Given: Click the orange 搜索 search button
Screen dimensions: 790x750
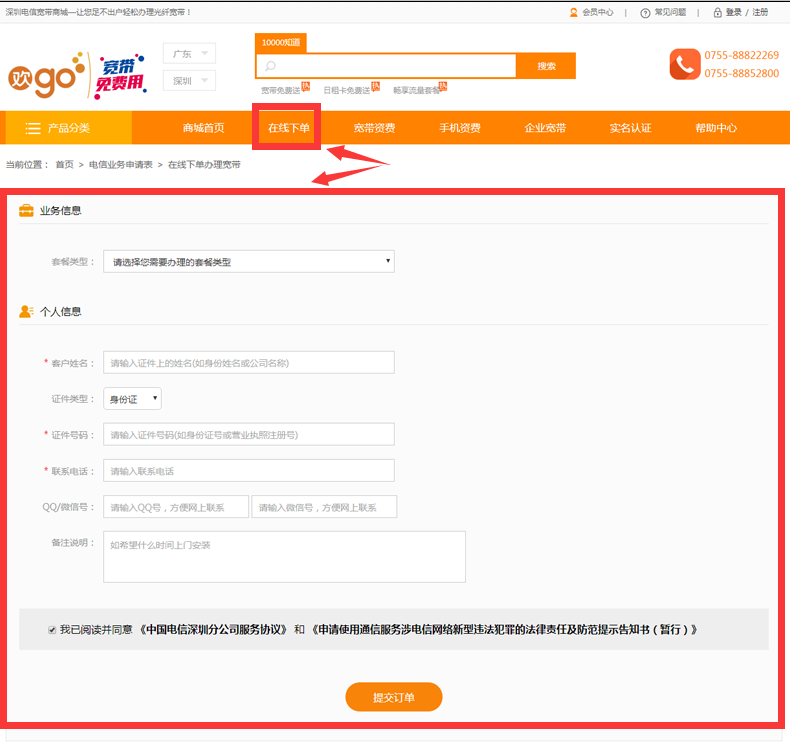Looking at the screenshot, I should point(546,66).
